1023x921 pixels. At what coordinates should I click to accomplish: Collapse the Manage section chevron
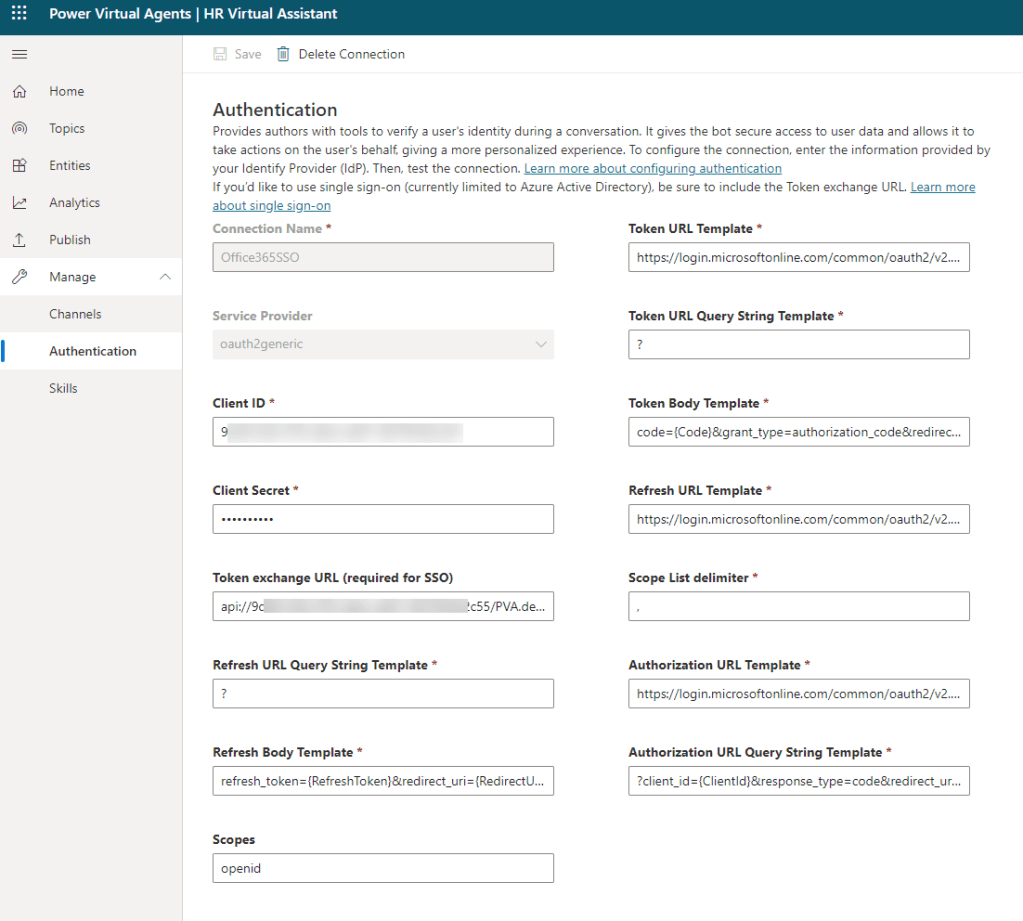[165, 277]
